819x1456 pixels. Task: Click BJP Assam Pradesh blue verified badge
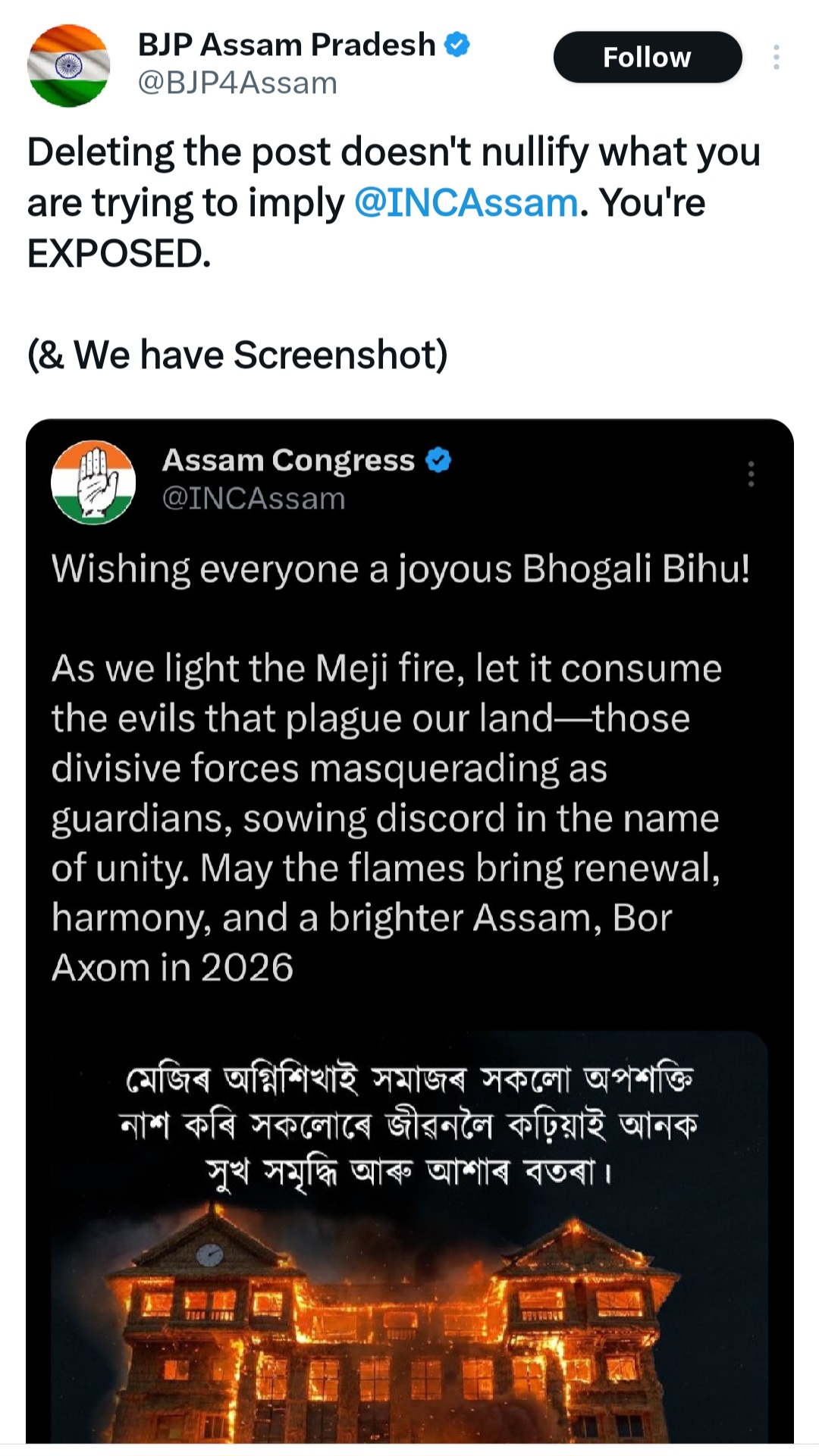pos(457,45)
